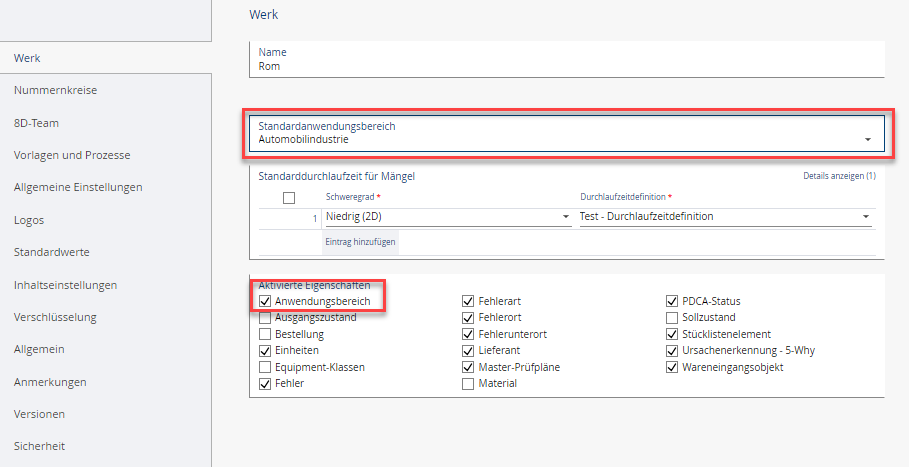Click Eintrag hinzufügen button

(x=359, y=243)
